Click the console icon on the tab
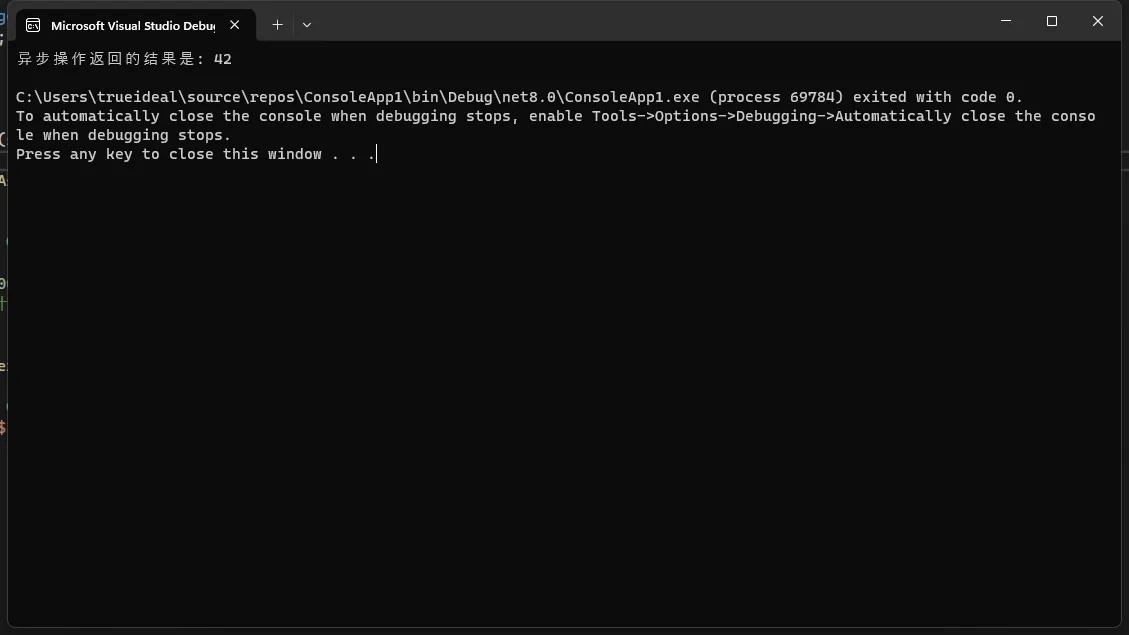 coord(33,25)
